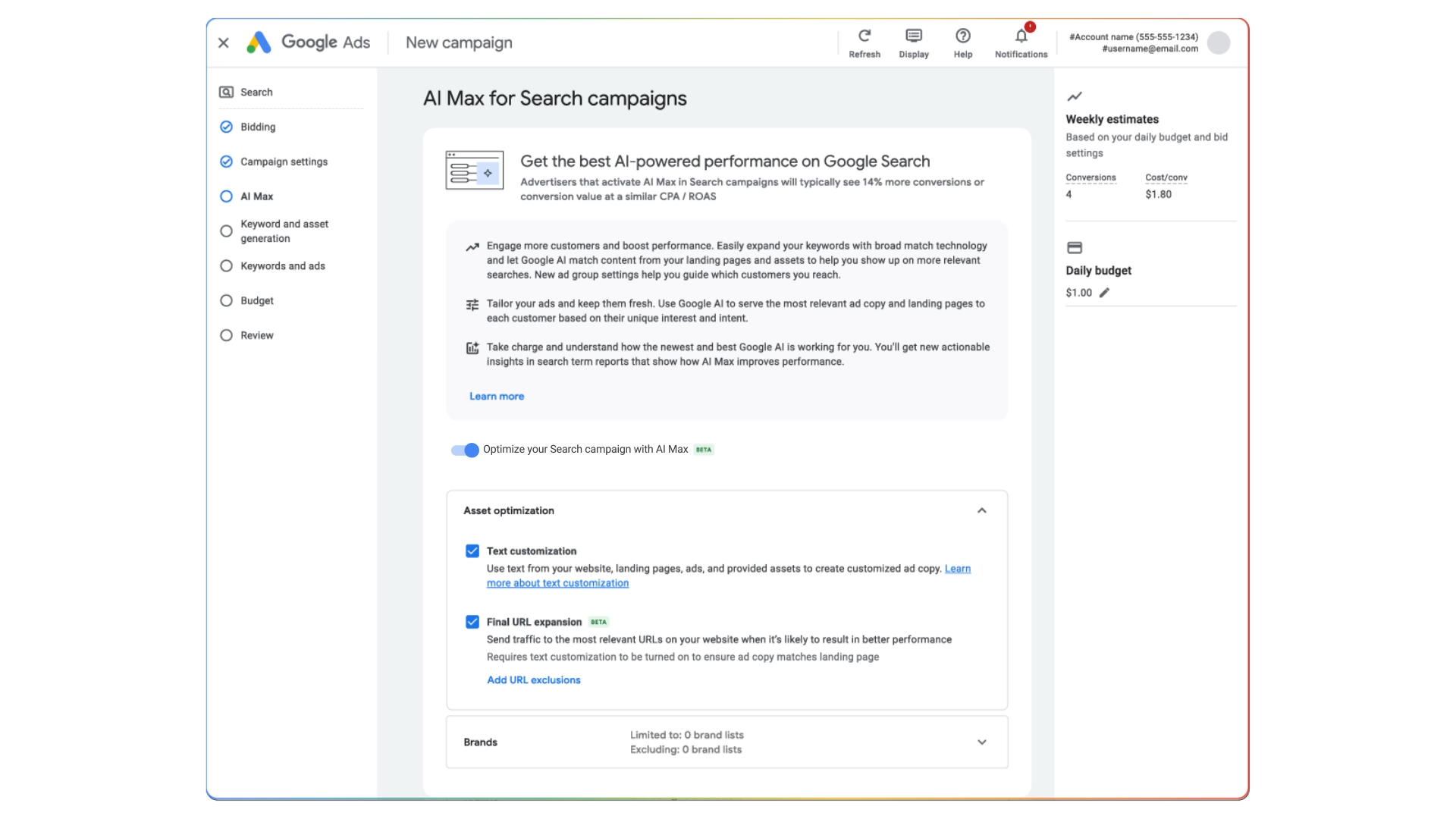Click the Google Ads logo

[309, 42]
